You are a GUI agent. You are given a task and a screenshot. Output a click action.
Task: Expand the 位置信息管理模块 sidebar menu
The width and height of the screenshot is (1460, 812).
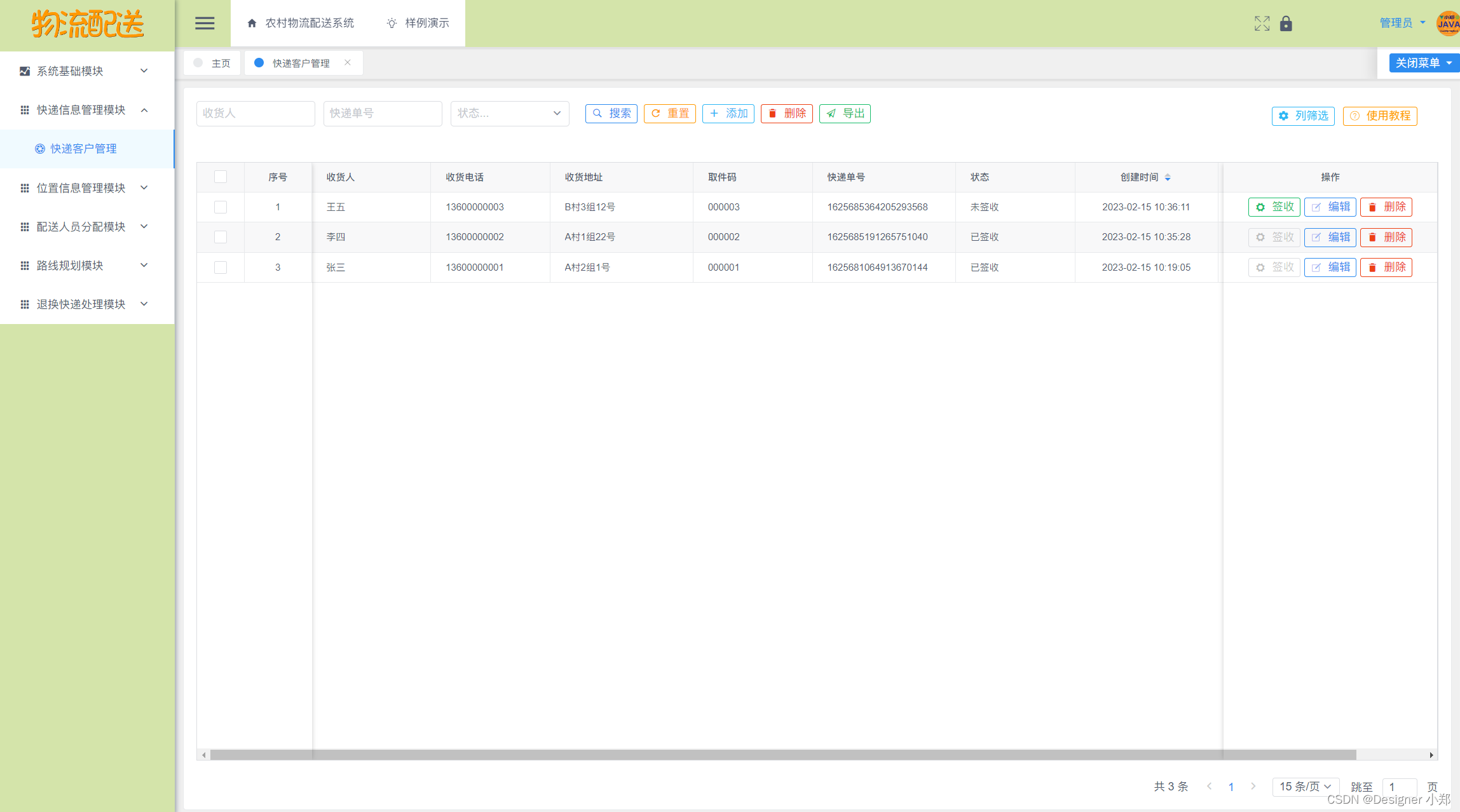[x=85, y=187]
